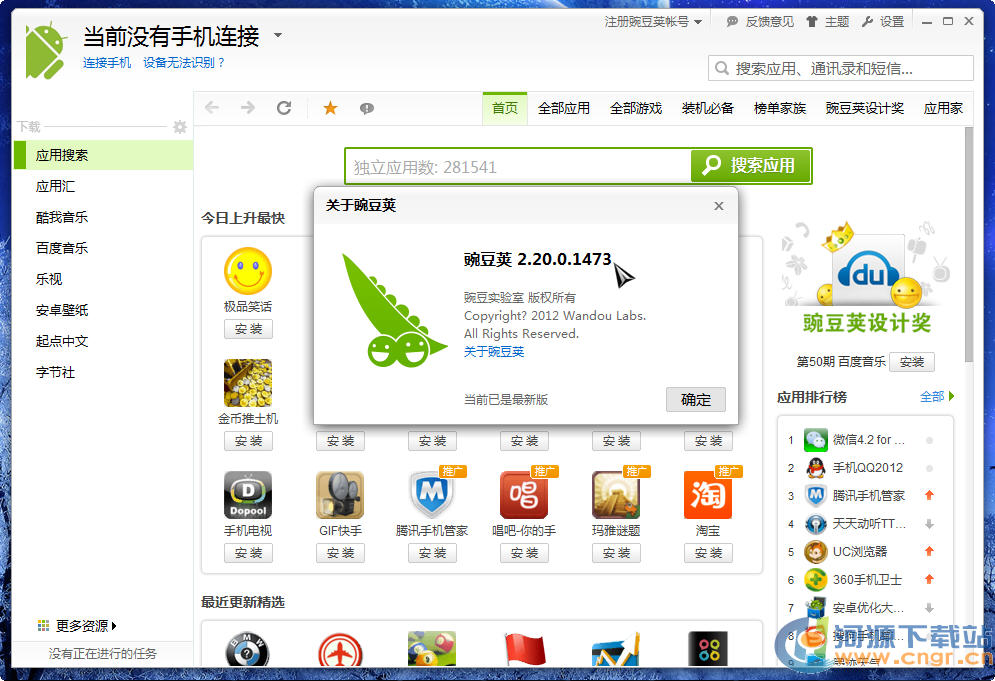Image resolution: width=995 pixels, height=681 pixels.
Task: Switch to the 全部游戏 tab
Action: coord(636,109)
